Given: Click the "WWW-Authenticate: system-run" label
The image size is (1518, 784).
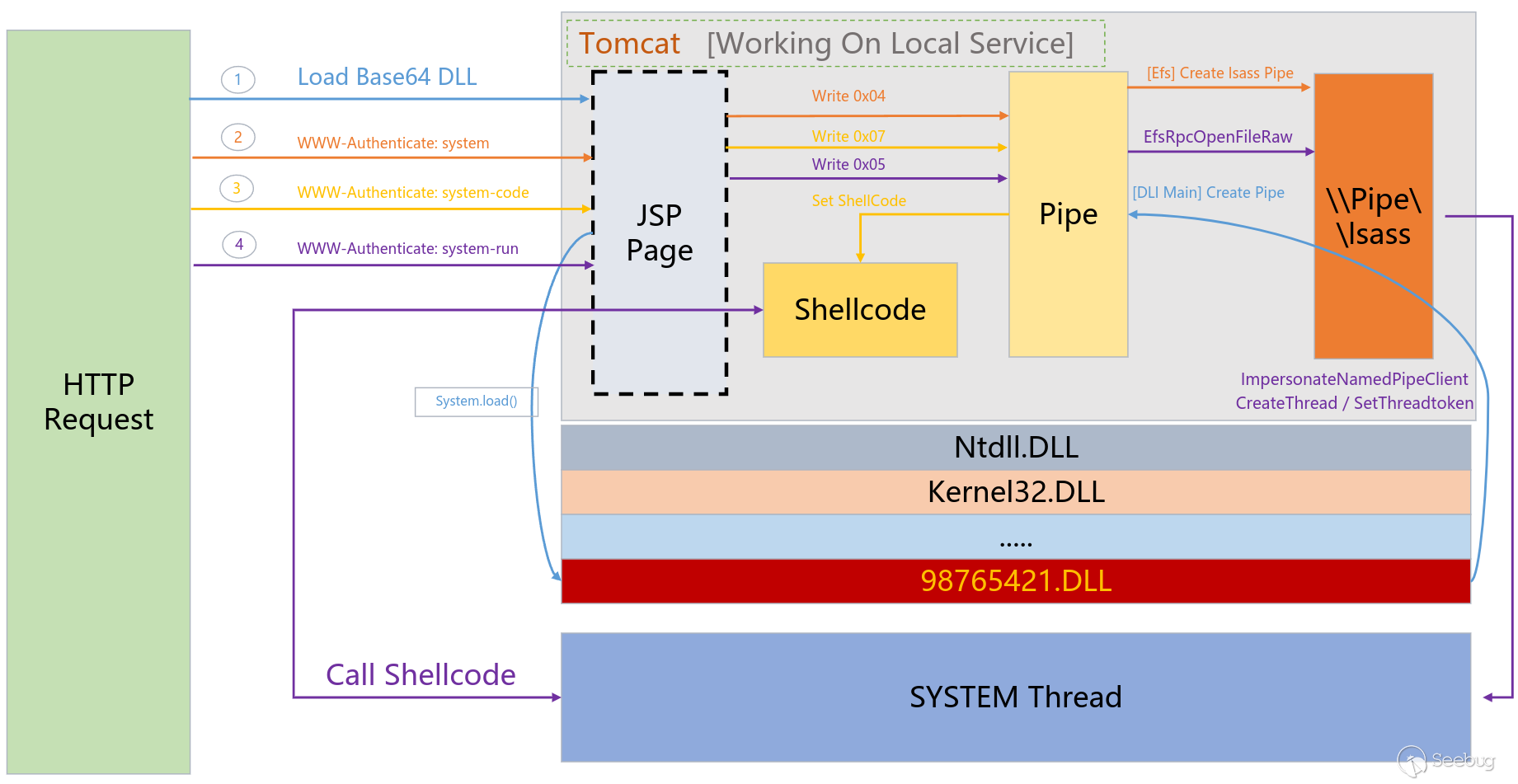Looking at the screenshot, I should point(408,248).
